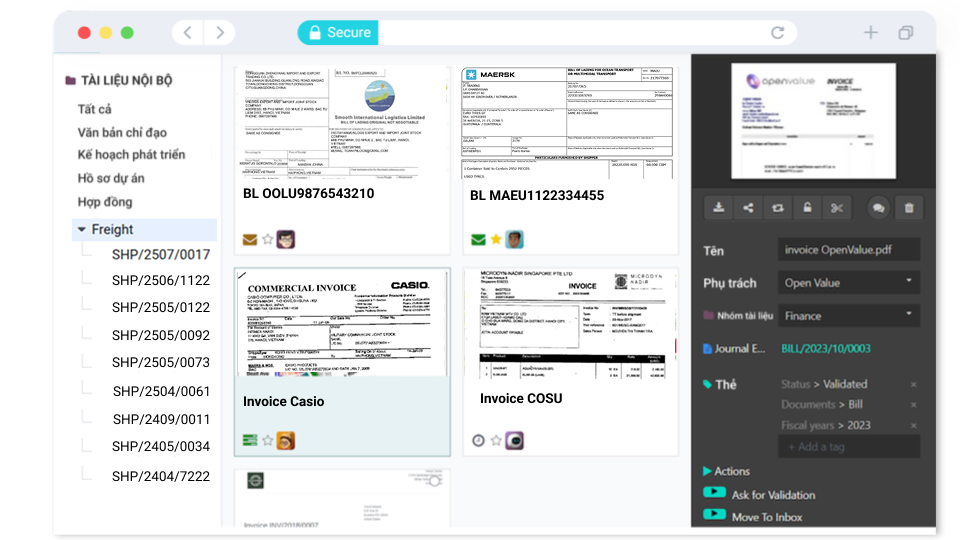Click the download icon in document panel
Viewport: 960px width, 540px height.
718,208
